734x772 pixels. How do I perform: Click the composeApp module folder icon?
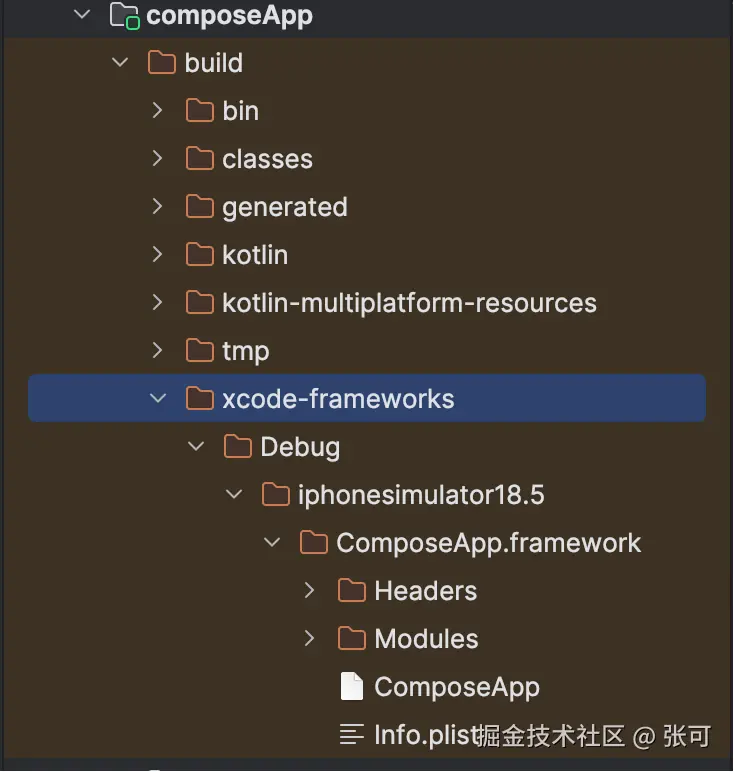coord(124,15)
